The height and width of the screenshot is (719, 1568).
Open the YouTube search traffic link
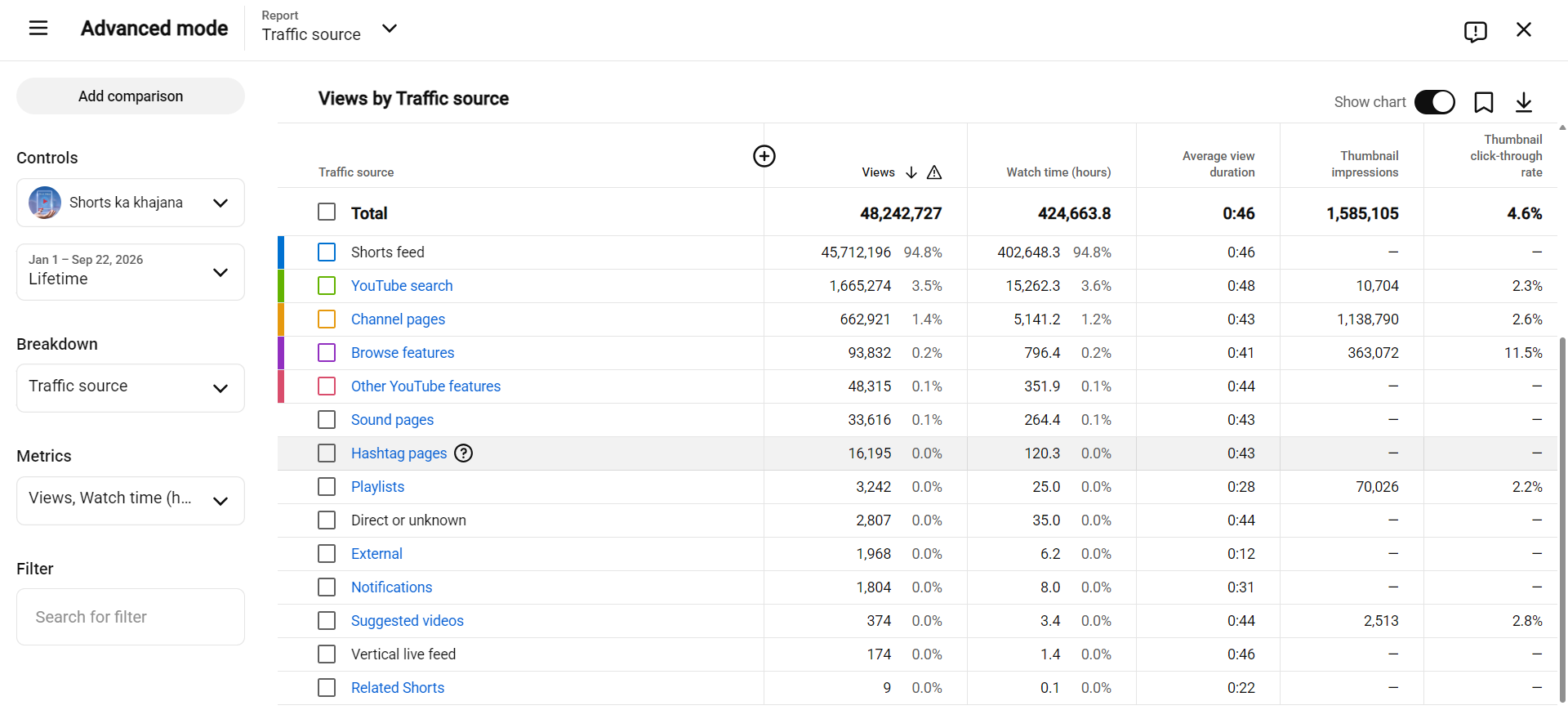click(x=402, y=286)
